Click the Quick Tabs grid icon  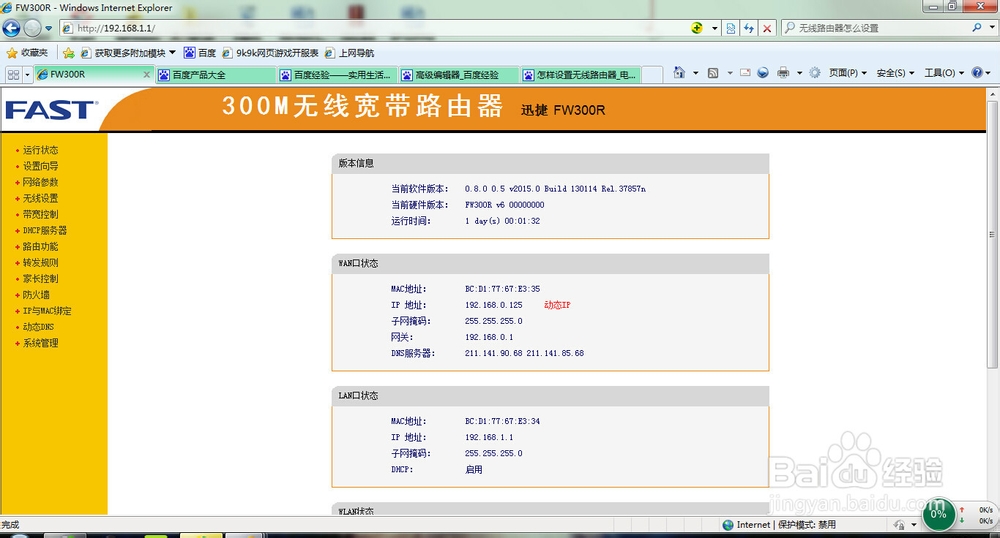point(13,75)
